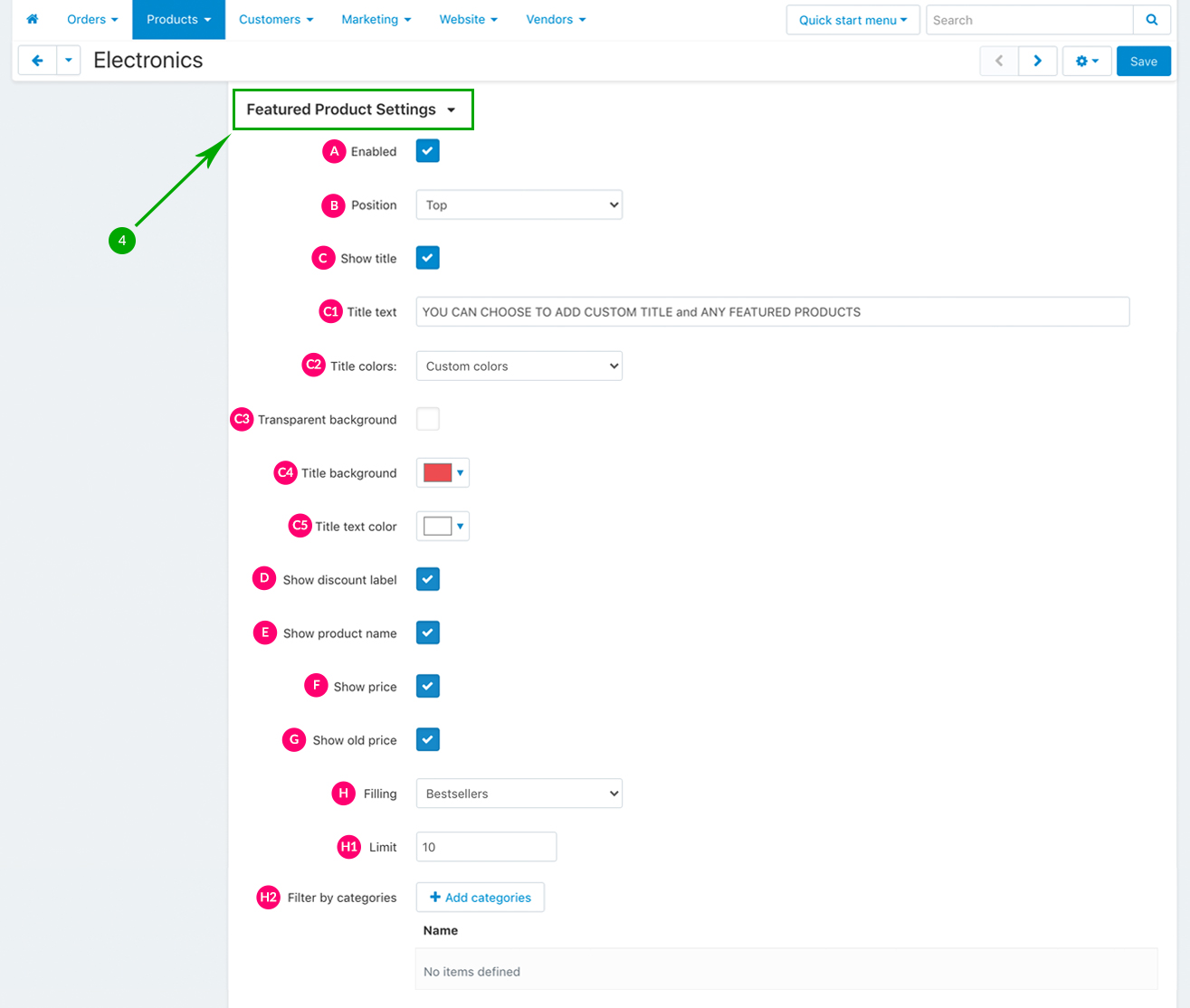Screen dimensions: 1190x1008
Task: Go to next item with right chevron
Action: click(x=1037, y=61)
